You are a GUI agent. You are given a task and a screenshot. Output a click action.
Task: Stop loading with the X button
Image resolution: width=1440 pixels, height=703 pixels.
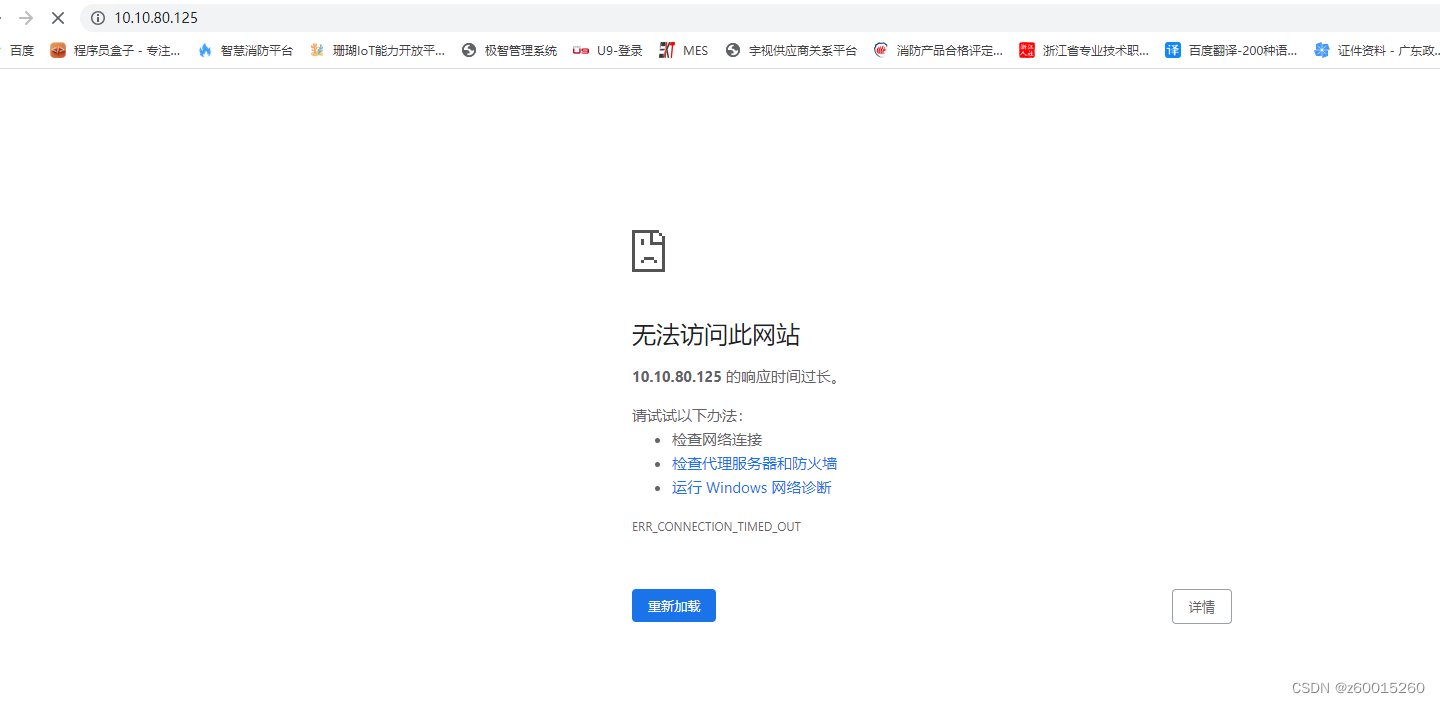58,18
